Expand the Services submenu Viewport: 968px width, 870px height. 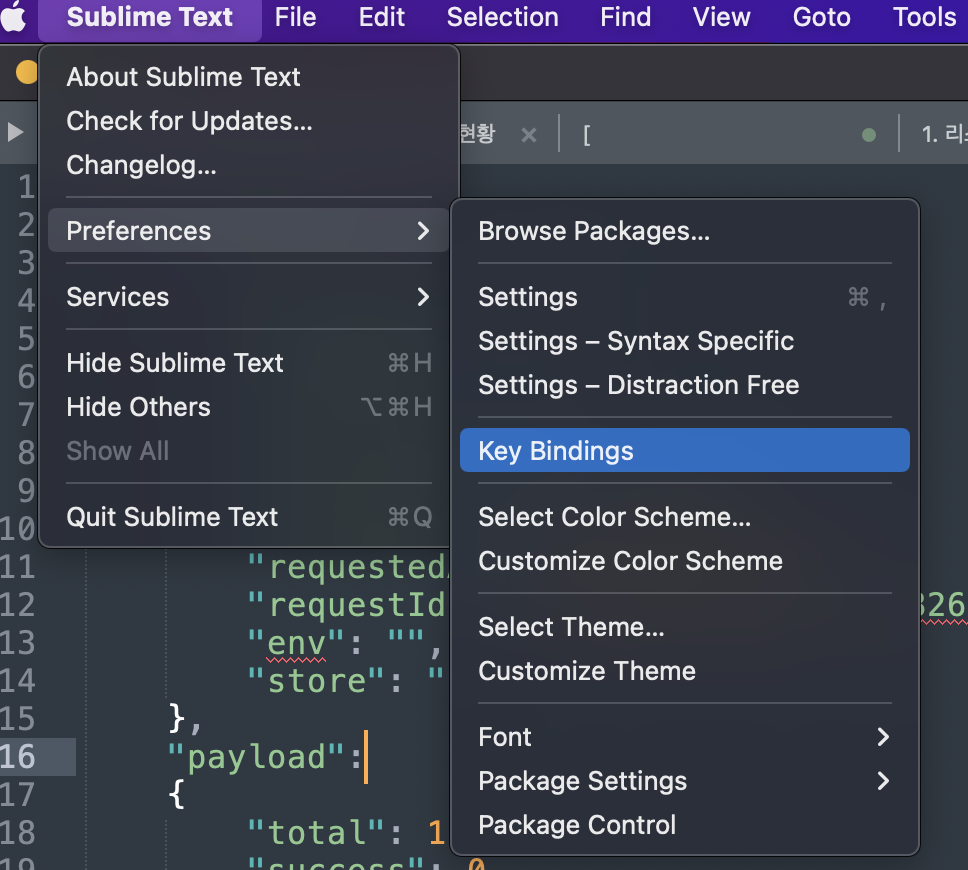tap(248, 297)
